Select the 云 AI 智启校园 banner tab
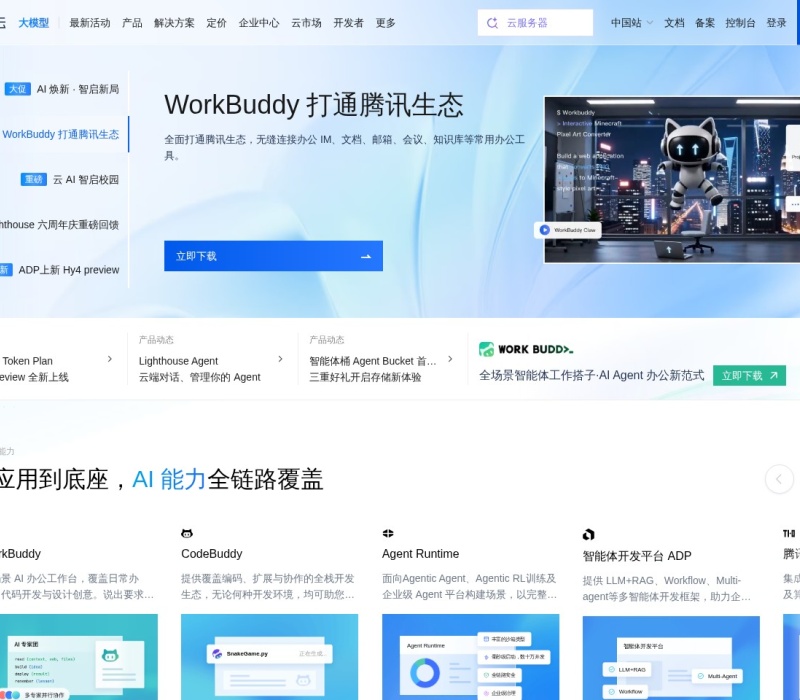 tap(69, 180)
